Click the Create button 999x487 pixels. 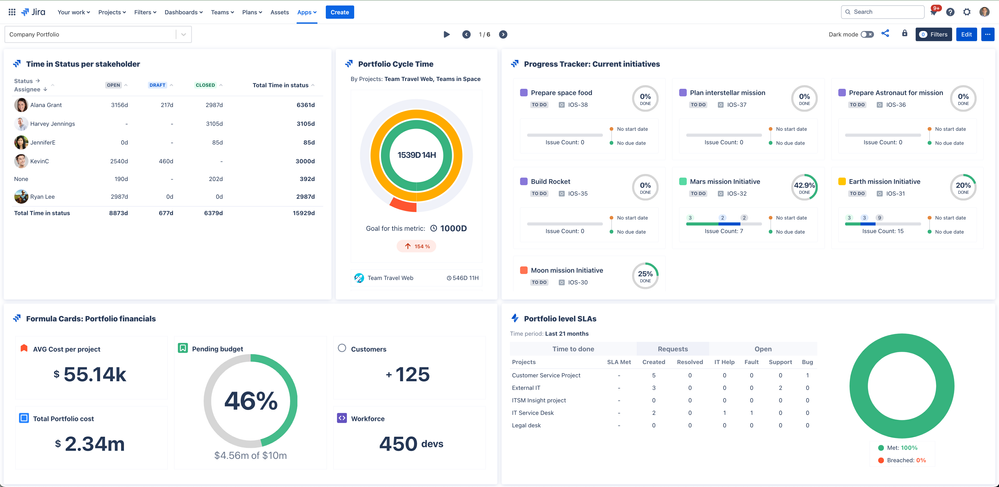(x=340, y=12)
